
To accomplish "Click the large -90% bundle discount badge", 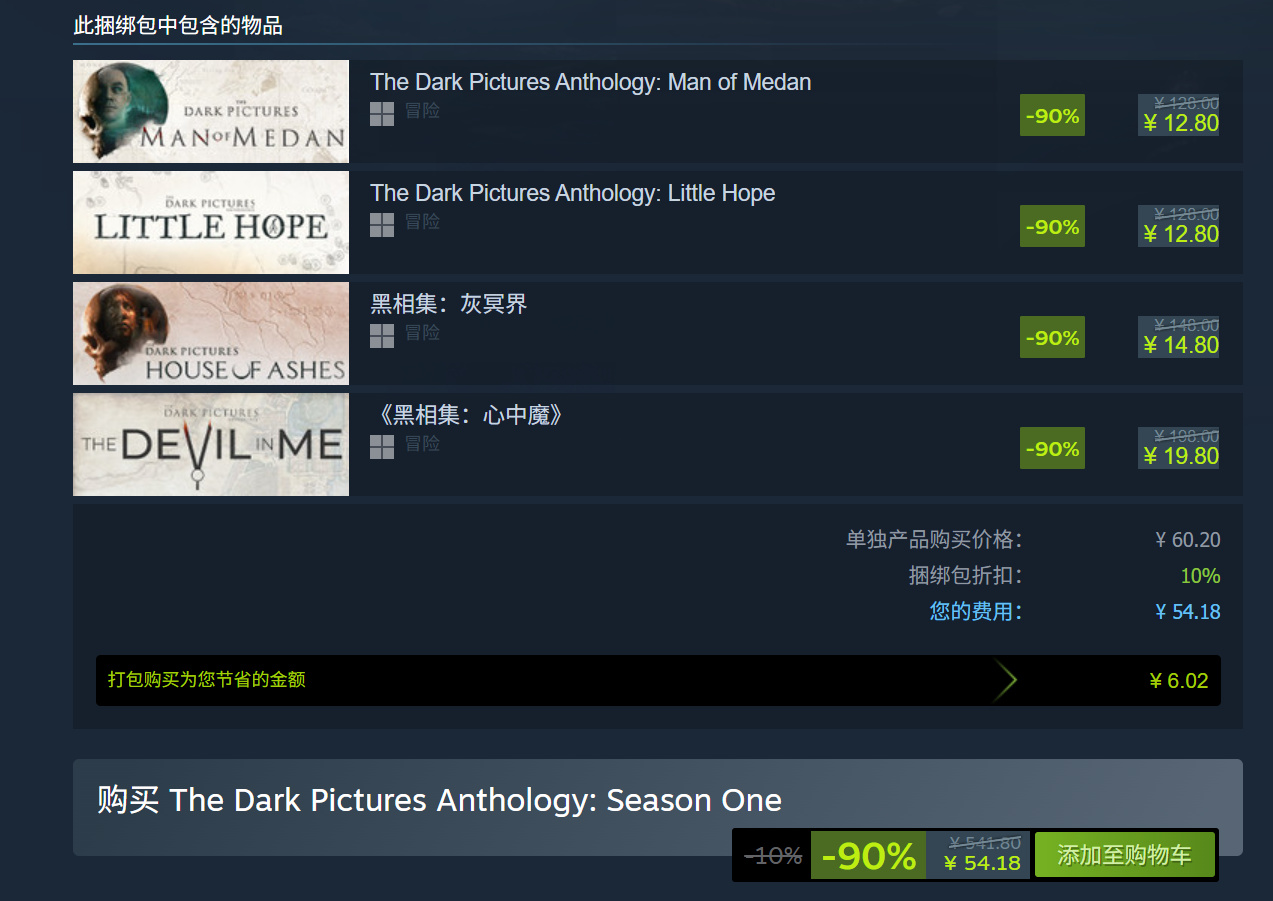I will (868, 855).
